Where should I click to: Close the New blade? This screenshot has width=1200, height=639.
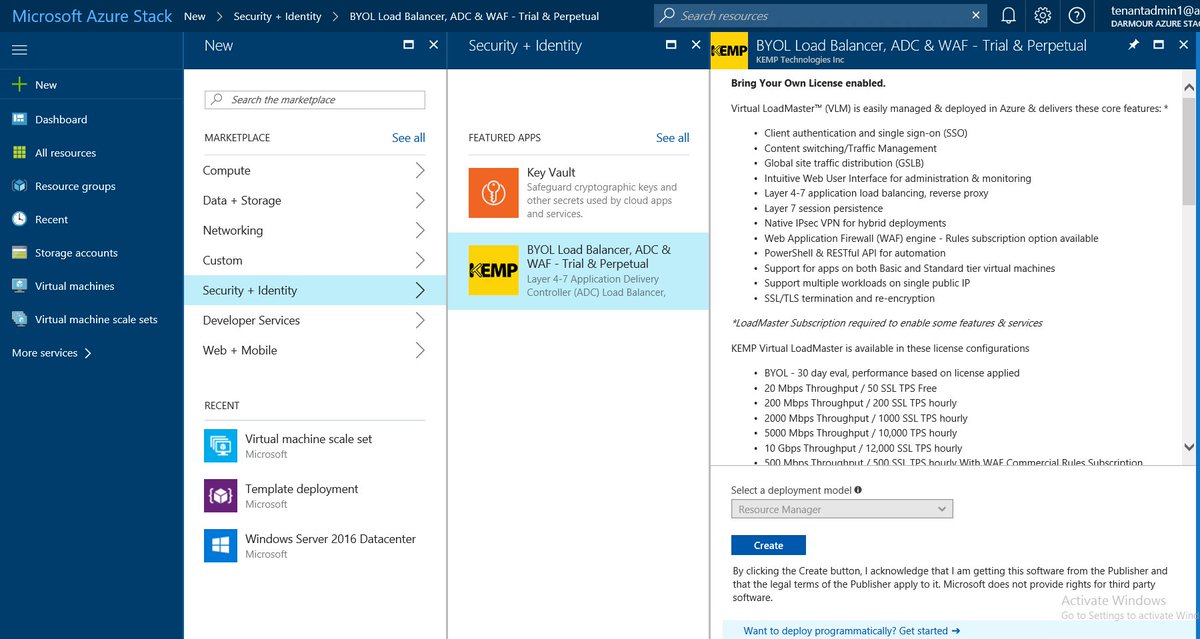433,45
